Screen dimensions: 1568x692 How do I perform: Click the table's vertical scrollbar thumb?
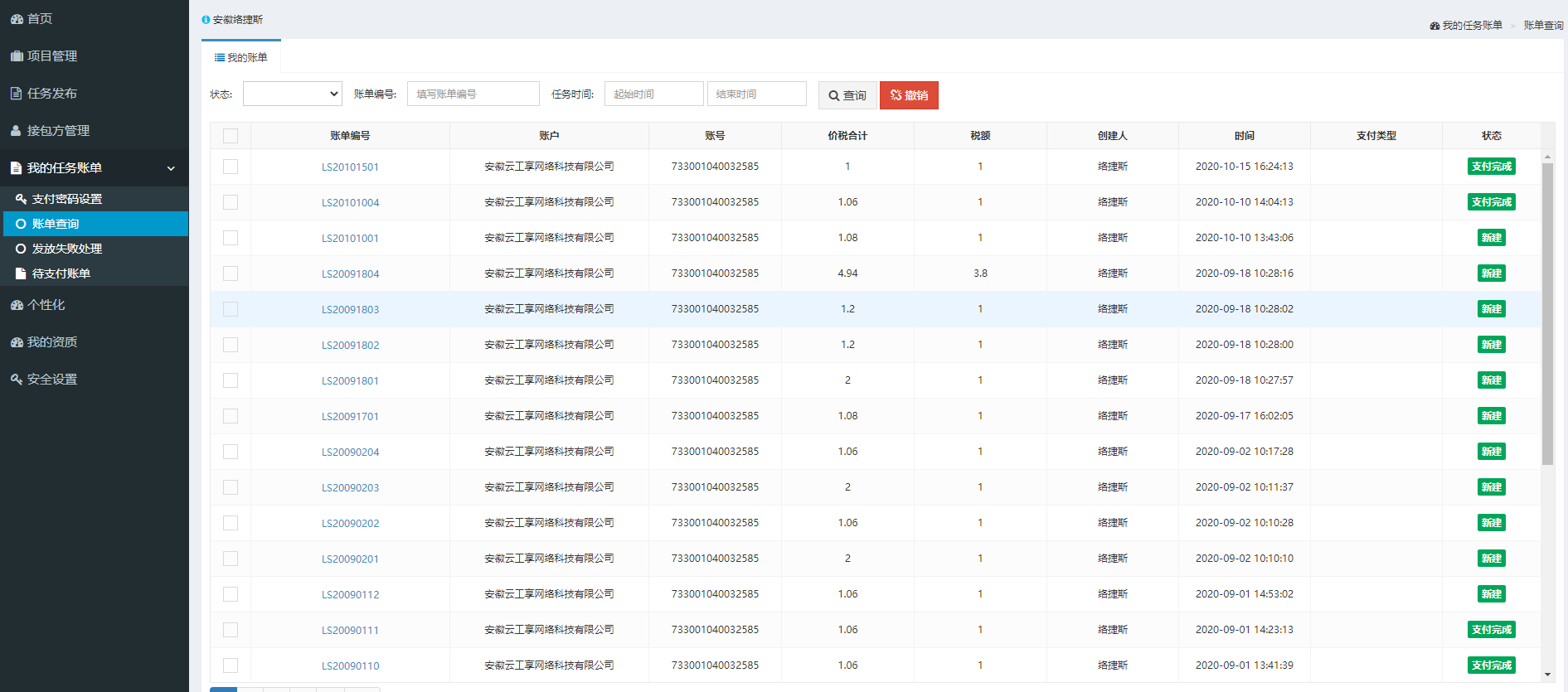(1547, 315)
